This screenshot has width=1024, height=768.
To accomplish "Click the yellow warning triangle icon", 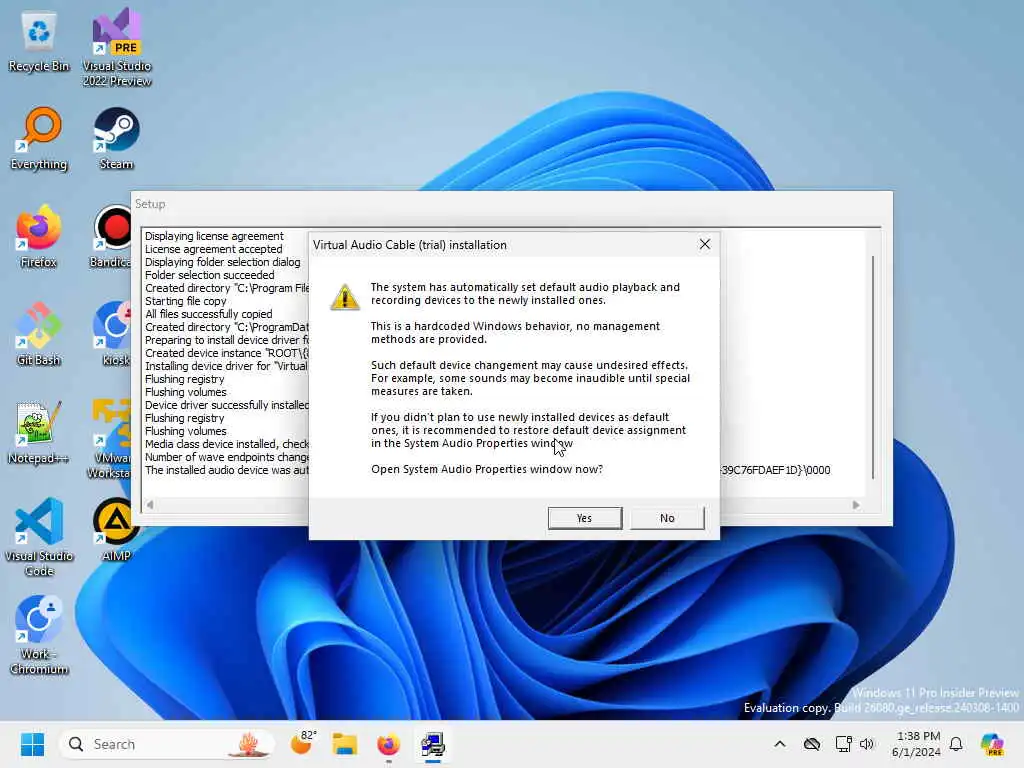I will 345,297.
